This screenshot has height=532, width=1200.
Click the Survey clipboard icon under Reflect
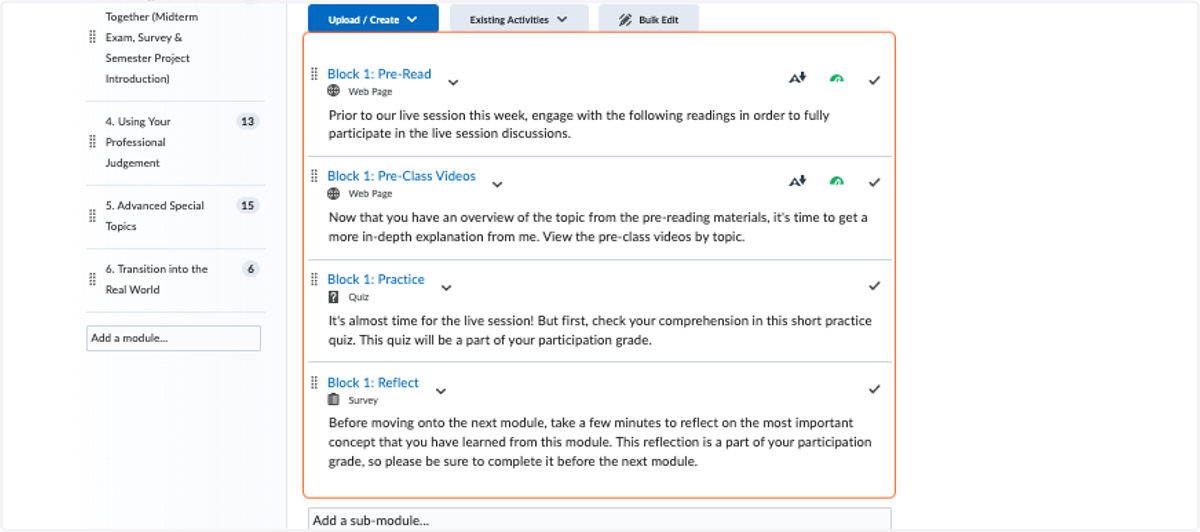(x=334, y=400)
